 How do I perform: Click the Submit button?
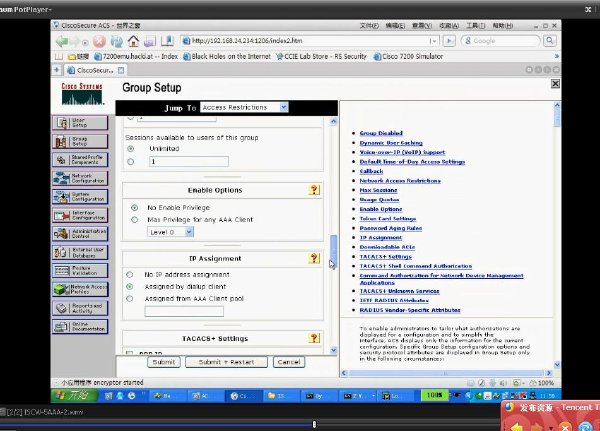164,362
